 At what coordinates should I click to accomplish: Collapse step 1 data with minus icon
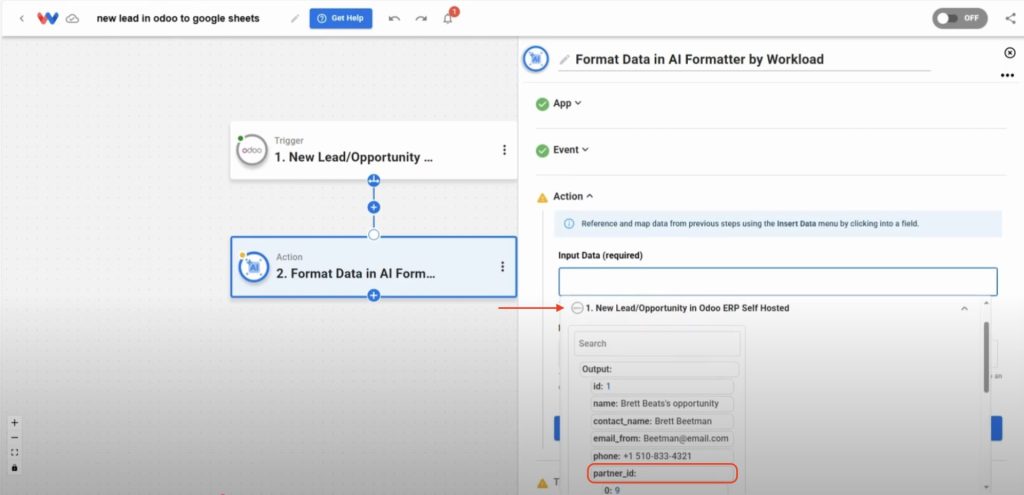(577, 308)
